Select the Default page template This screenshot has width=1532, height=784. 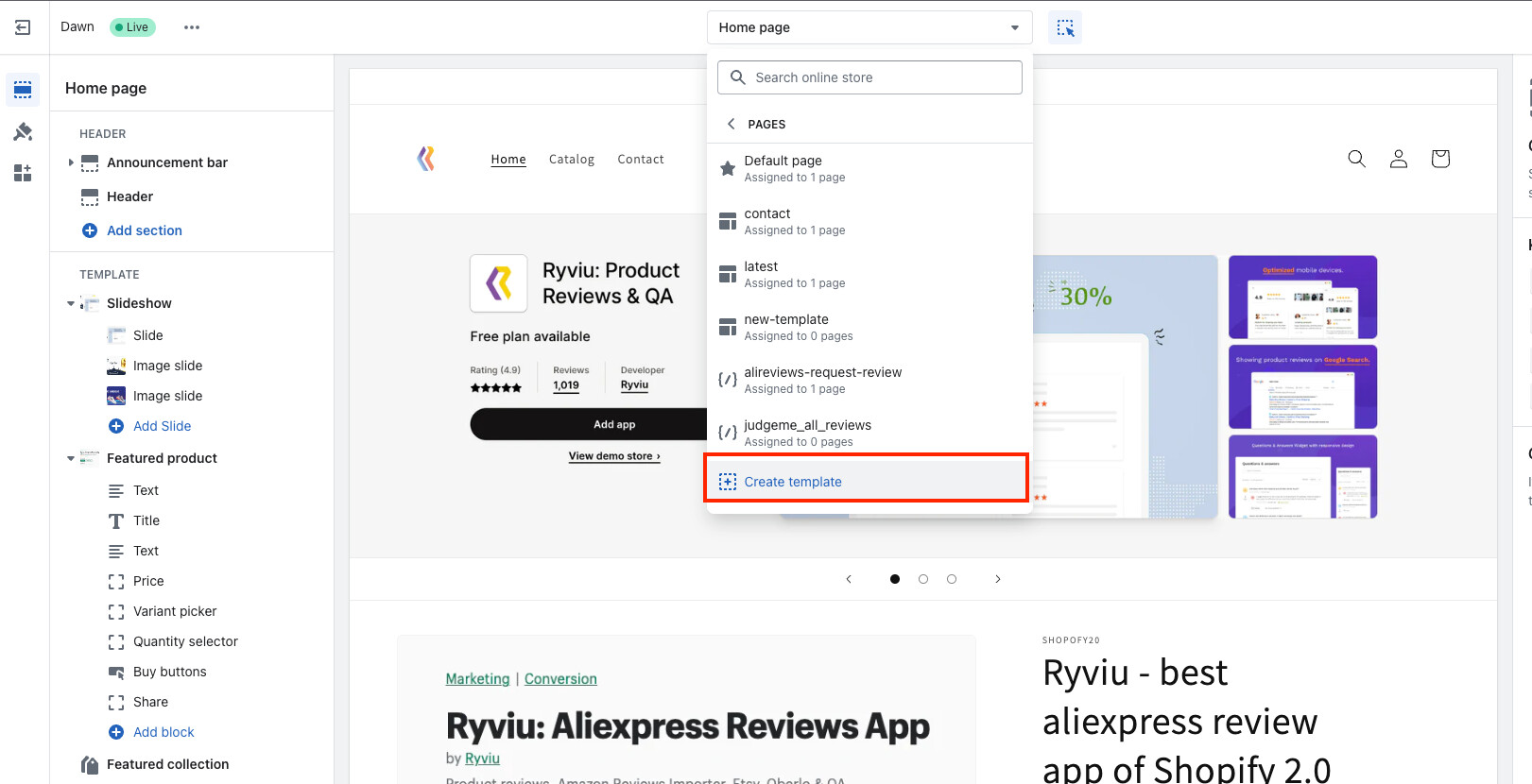869,169
